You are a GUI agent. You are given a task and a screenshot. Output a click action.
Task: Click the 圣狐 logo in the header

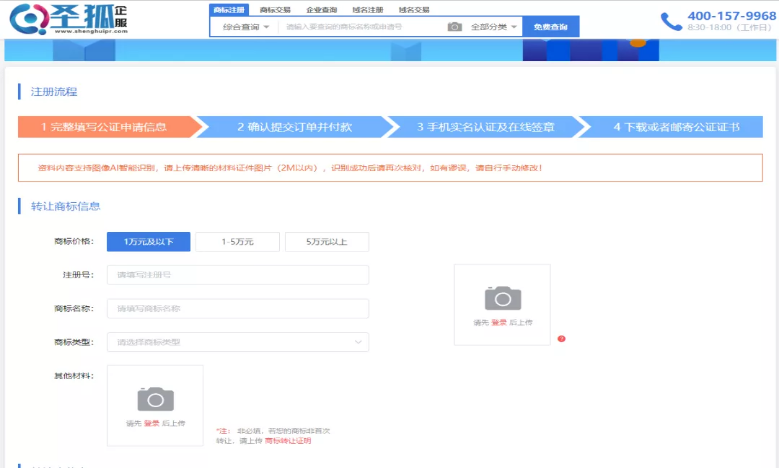coord(70,19)
